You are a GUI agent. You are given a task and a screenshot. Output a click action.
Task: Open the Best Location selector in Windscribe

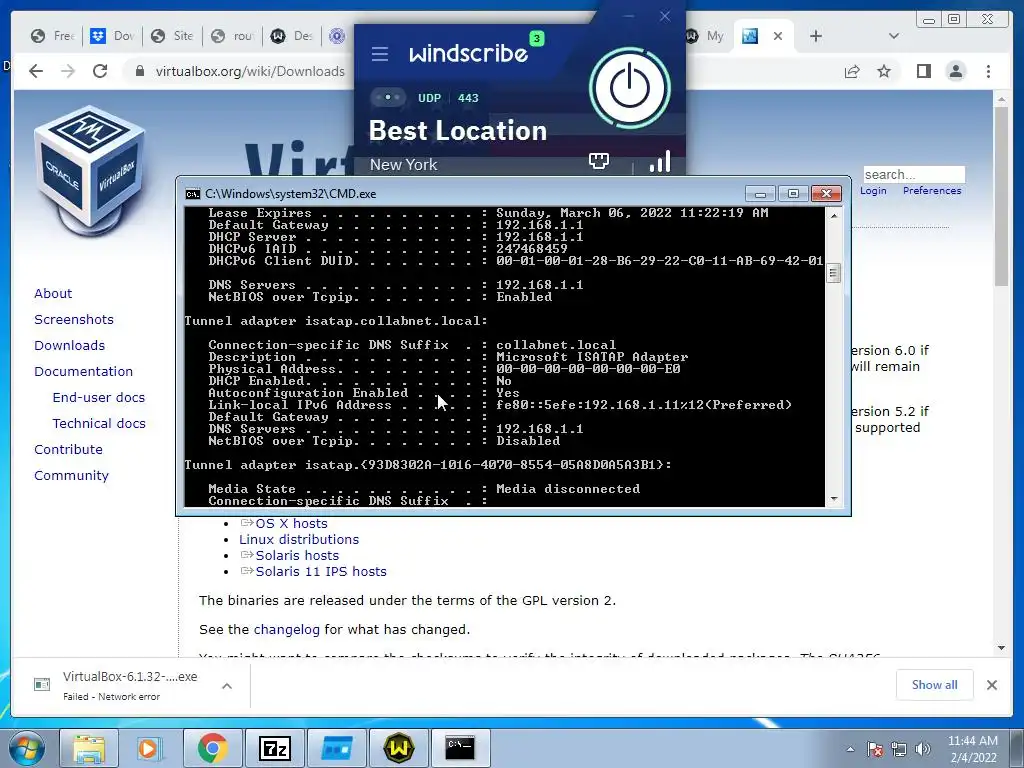click(458, 131)
